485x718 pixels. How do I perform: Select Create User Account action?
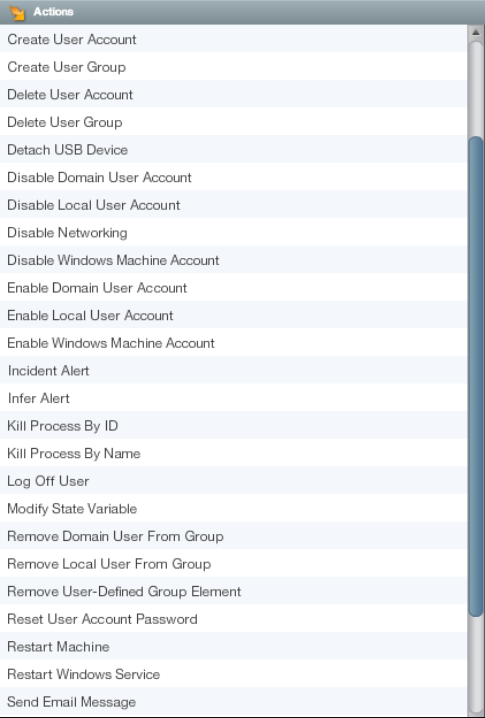click(233, 39)
